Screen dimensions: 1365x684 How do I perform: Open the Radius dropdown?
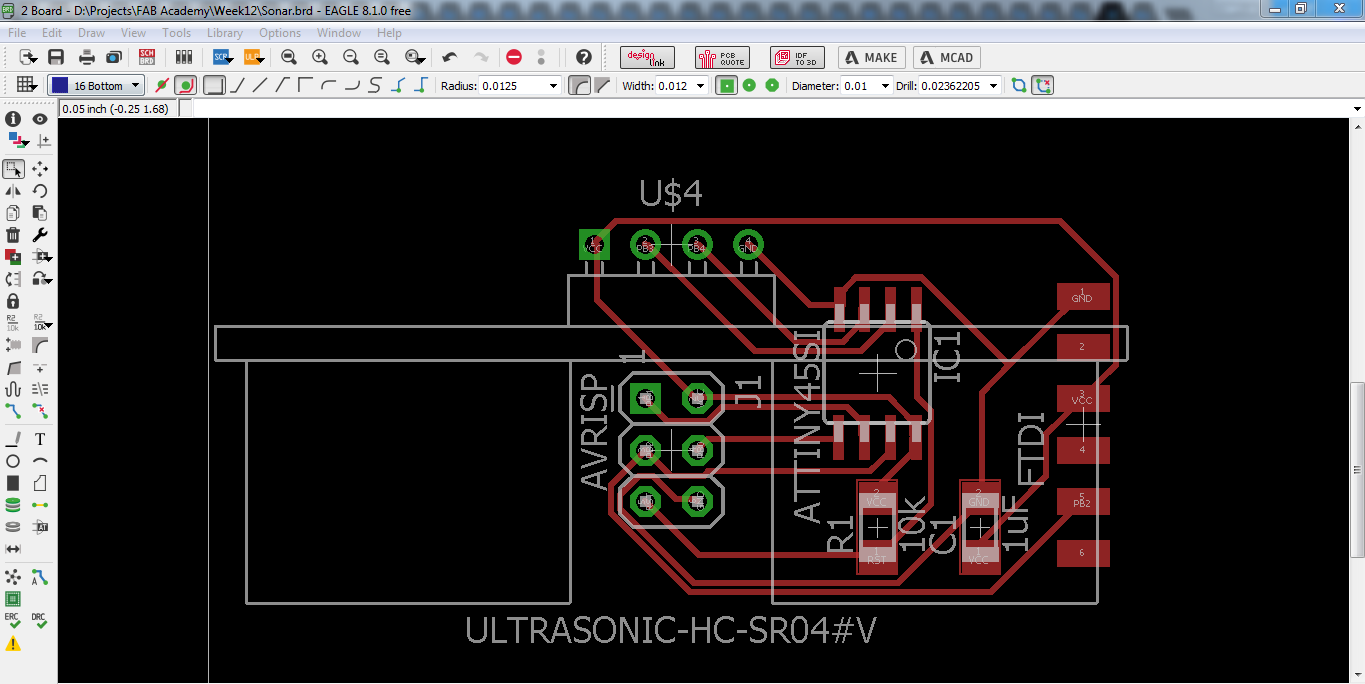click(x=554, y=86)
